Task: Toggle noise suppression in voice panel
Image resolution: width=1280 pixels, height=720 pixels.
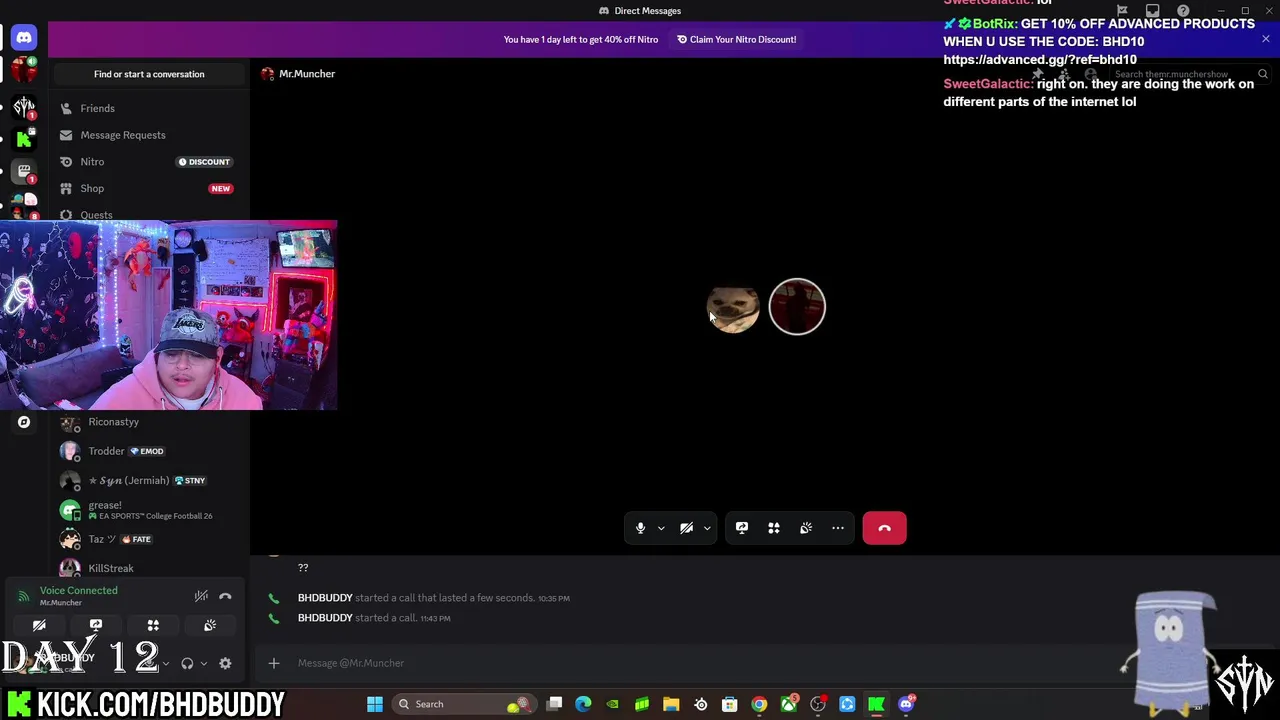Action: click(x=201, y=596)
